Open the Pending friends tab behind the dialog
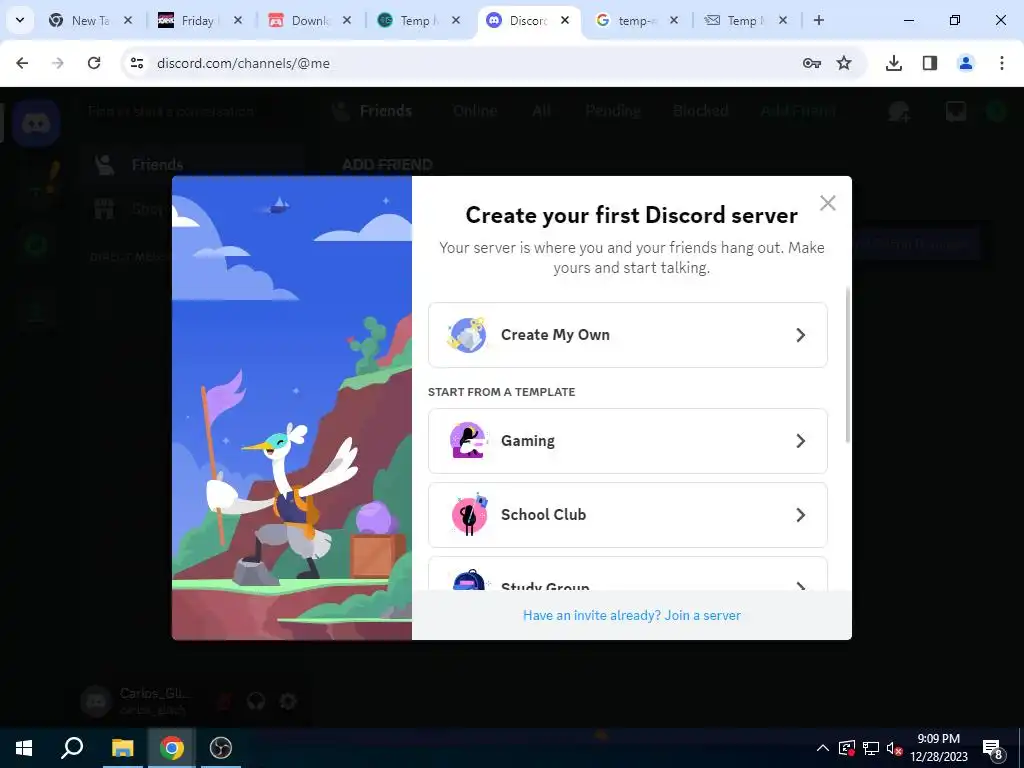1024x768 pixels. pyautogui.click(x=613, y=111)
